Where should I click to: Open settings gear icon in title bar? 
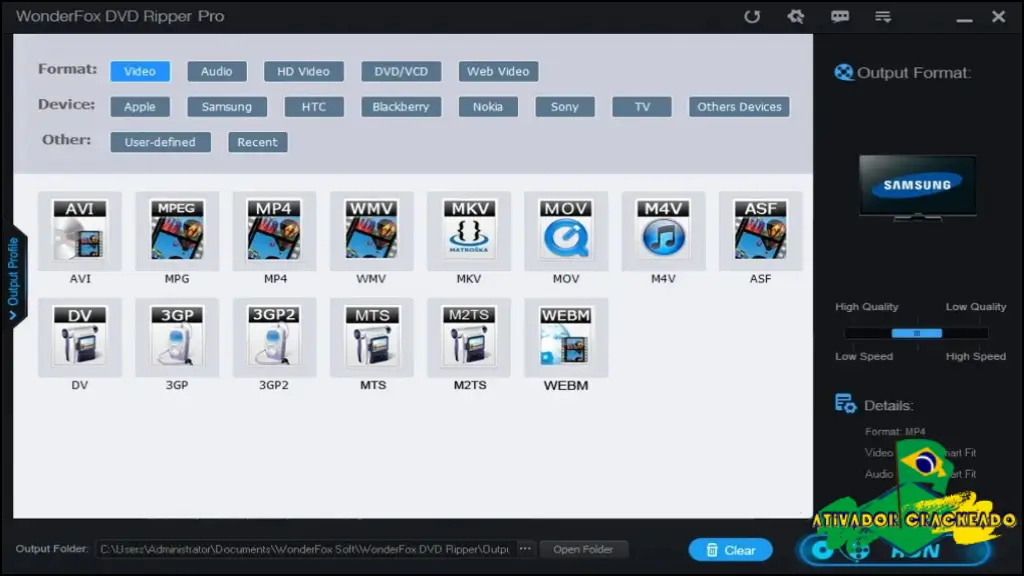tap(795, 16)
